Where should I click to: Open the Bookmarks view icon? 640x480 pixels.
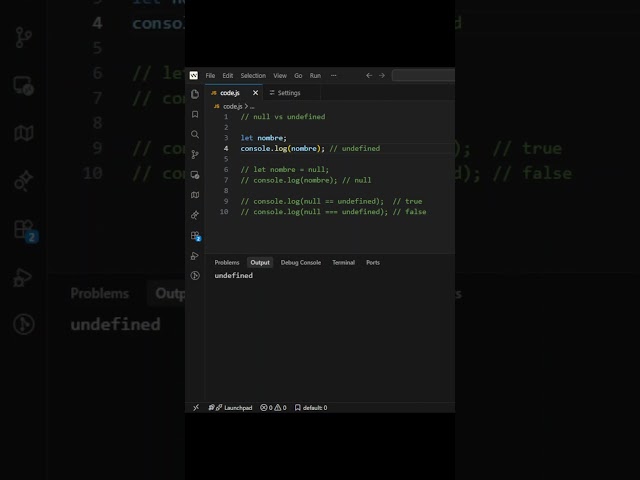click(x=195, y=114)
